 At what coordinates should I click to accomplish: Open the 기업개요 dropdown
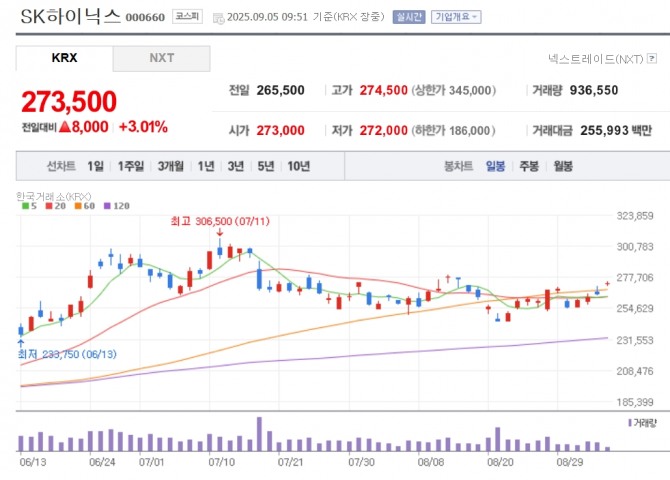pos(456,17)
